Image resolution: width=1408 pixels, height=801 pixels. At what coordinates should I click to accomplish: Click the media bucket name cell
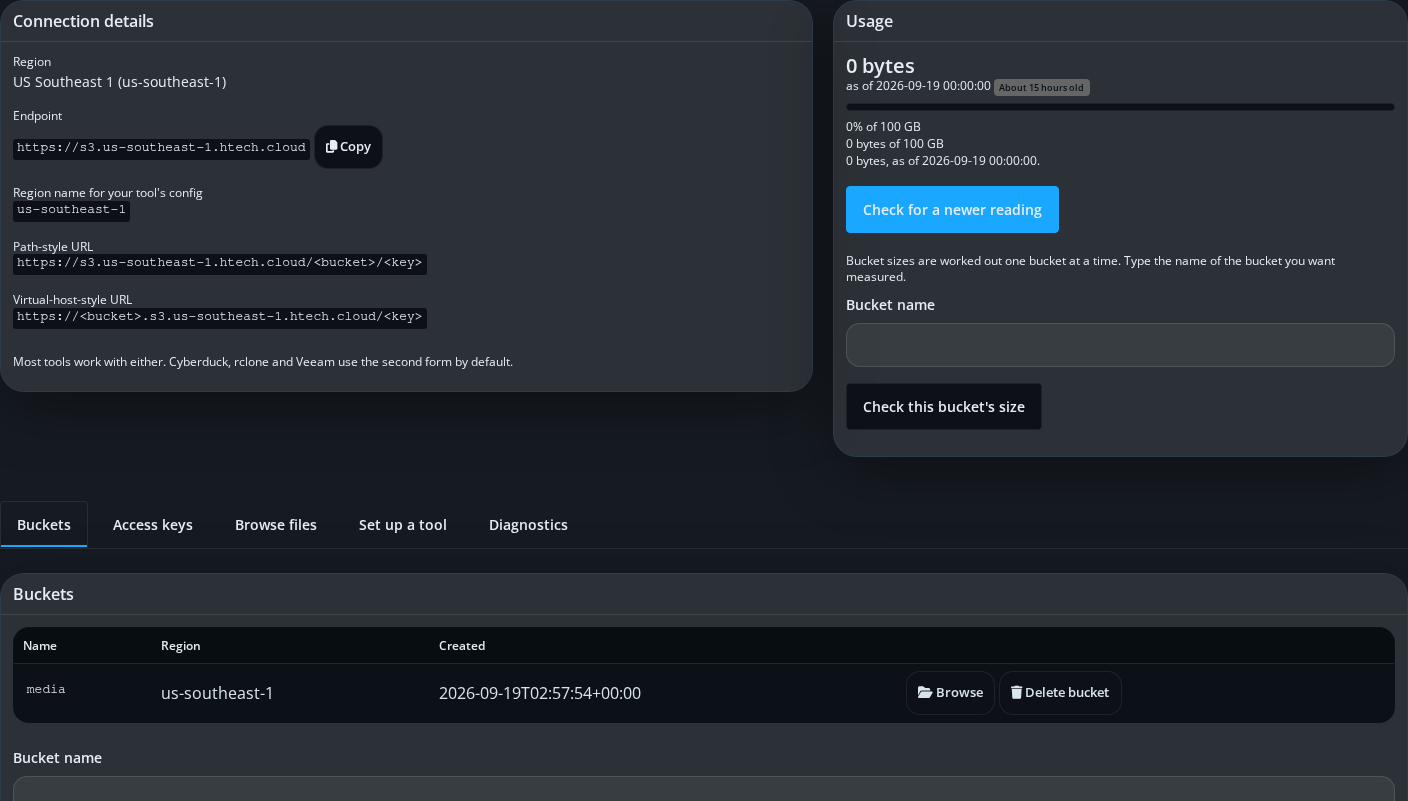coord(46,690)
